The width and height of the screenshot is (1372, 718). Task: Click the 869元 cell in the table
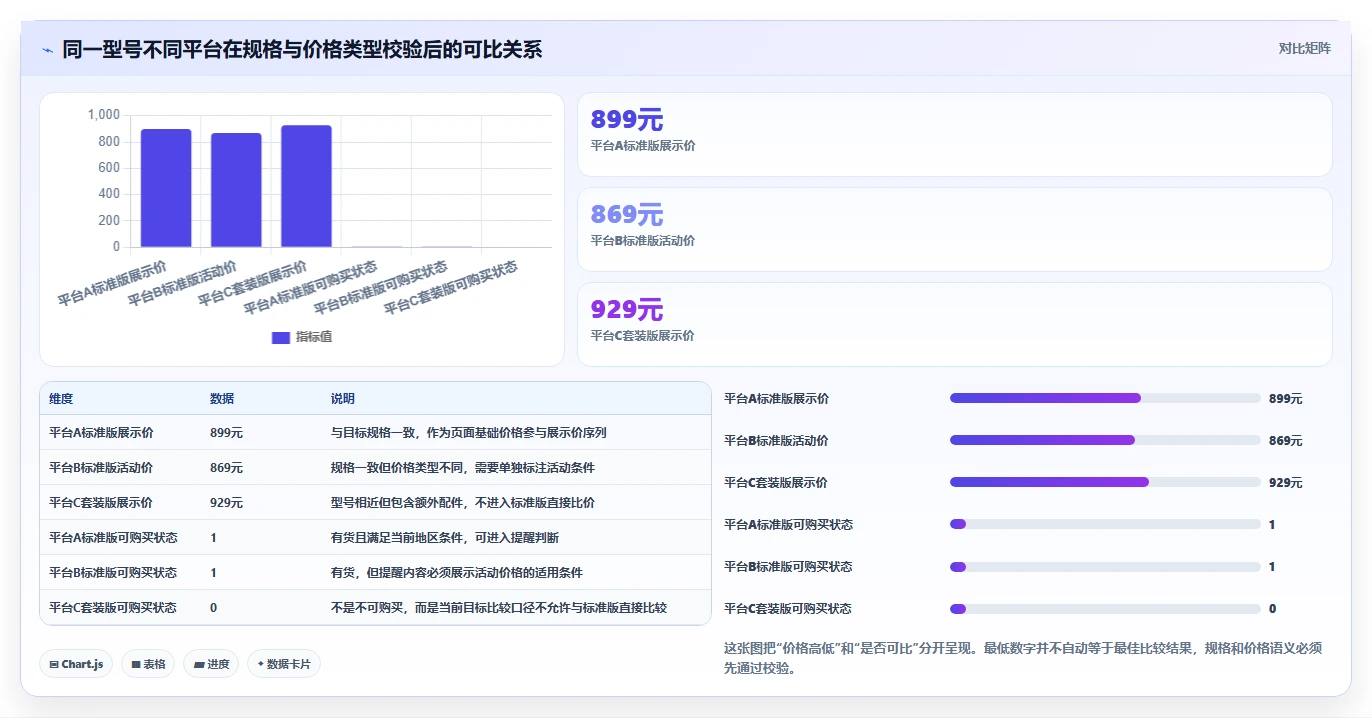[x=226, y=468]
